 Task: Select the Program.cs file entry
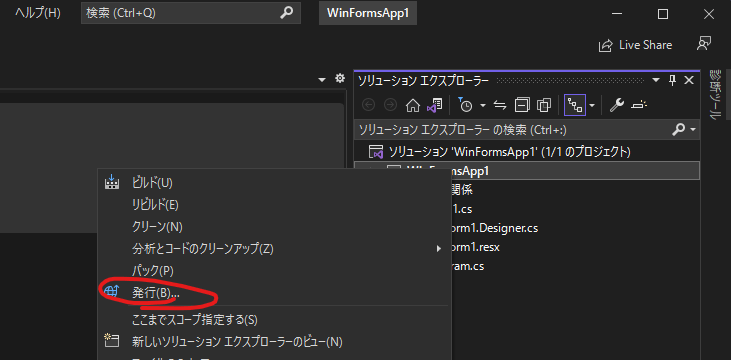468,266
